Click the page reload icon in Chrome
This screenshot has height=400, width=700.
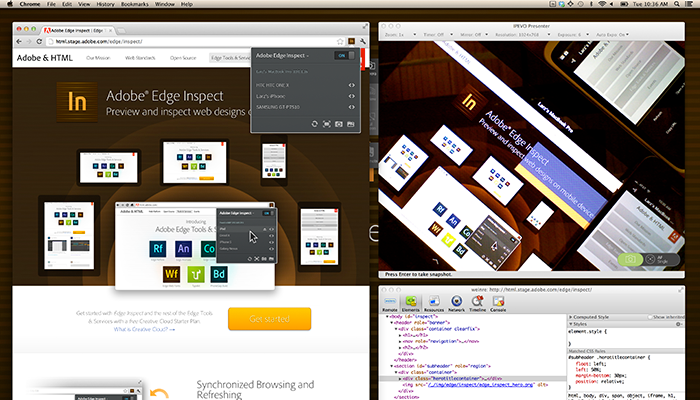39,42
